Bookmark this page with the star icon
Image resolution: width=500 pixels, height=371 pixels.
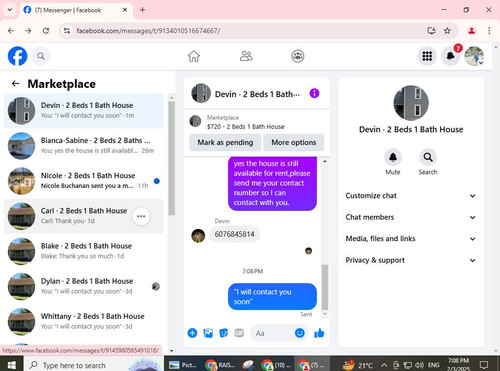pyautogui.click(x=447, y=31)
